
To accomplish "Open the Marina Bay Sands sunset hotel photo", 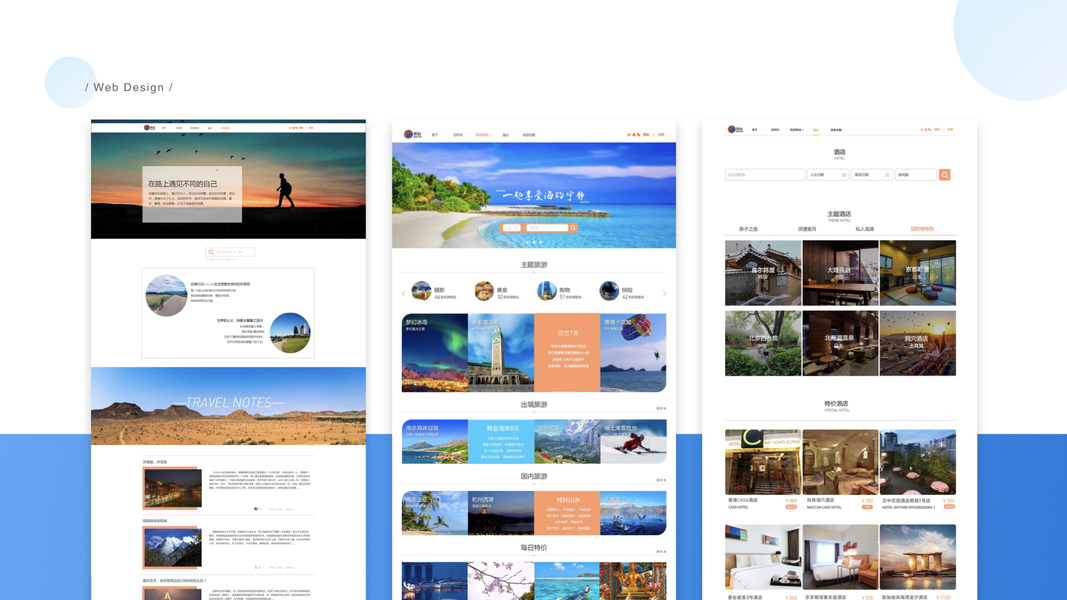I will pos(918,557).
